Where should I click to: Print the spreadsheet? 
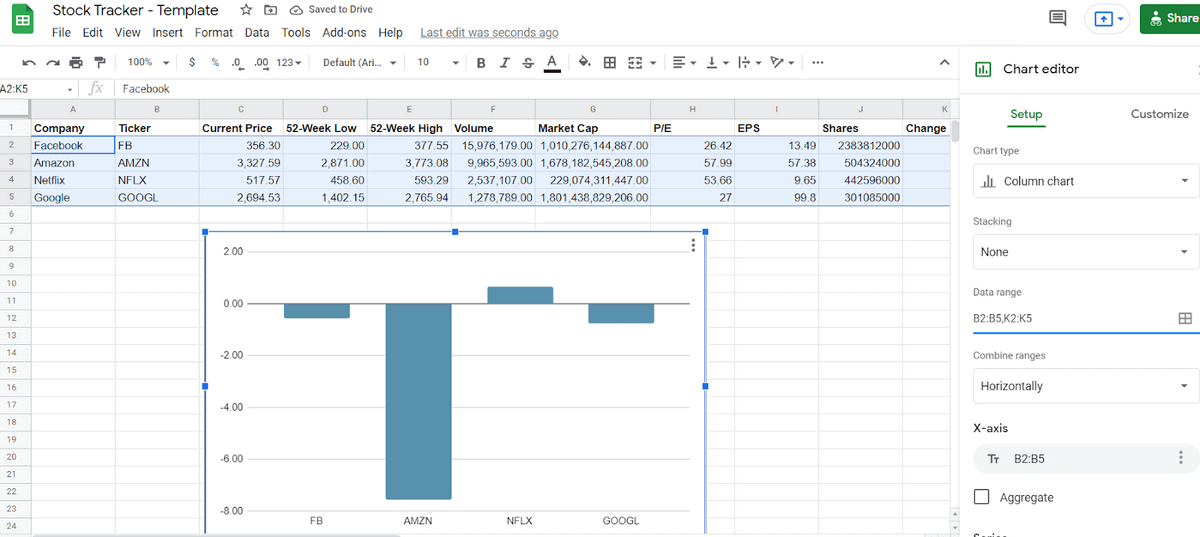76,62
